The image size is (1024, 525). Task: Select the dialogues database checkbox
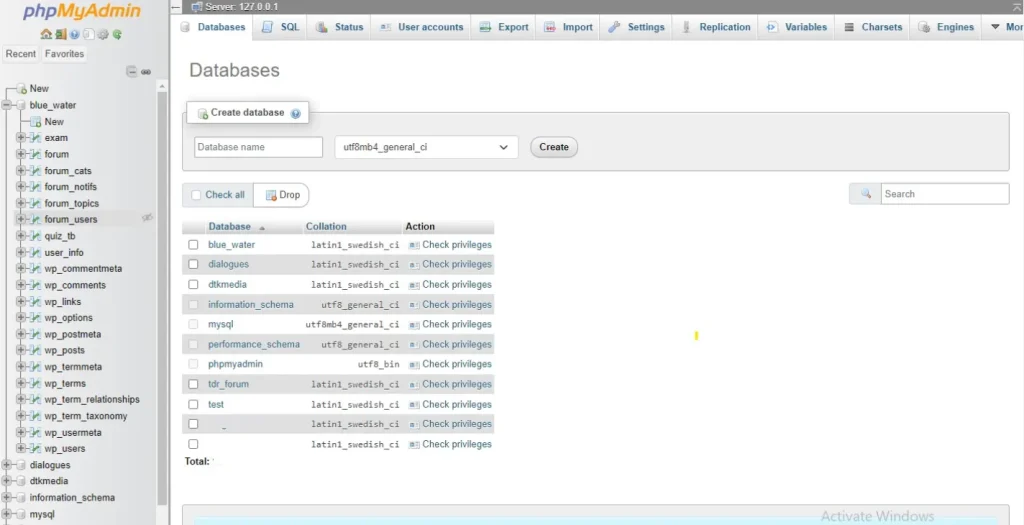click(x=193, y=264)
